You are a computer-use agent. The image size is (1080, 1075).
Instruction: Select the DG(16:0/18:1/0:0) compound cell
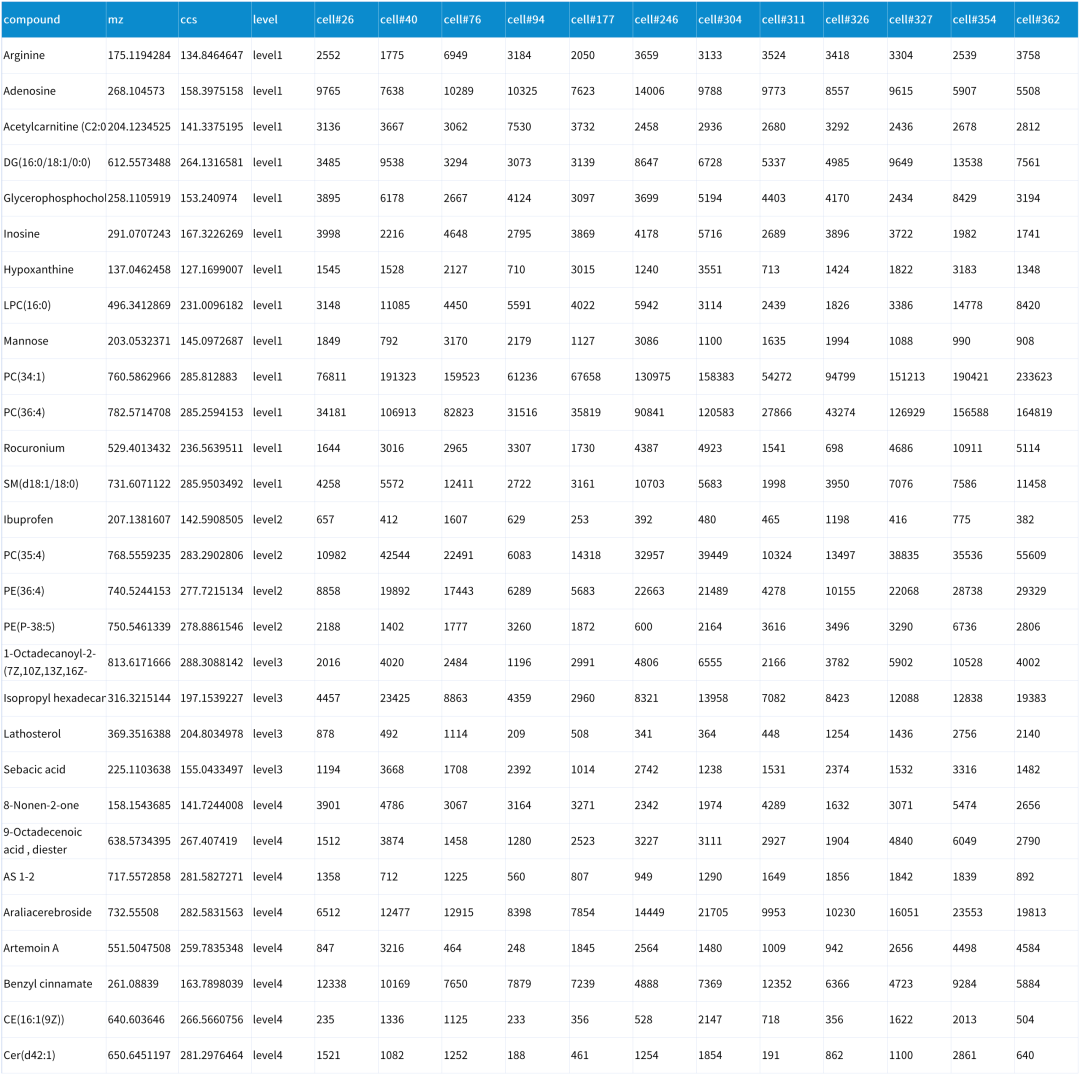pyautogui.click(x=54, y=163)
